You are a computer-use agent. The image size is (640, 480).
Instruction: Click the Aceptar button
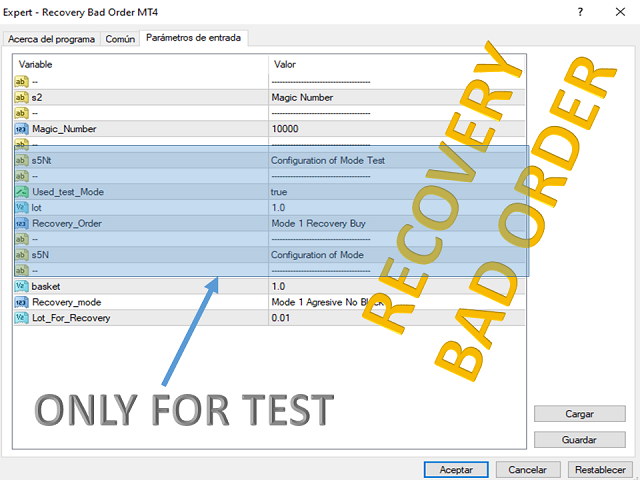(x=456, y=470)
